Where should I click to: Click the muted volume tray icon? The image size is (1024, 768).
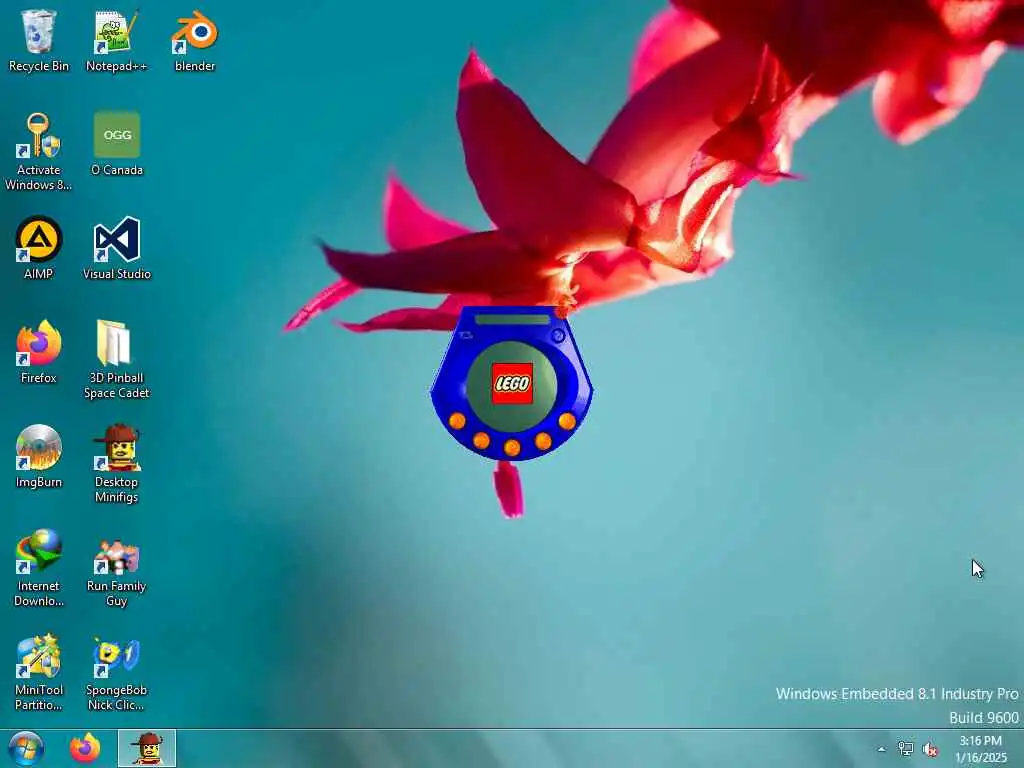tap(930, 749)
